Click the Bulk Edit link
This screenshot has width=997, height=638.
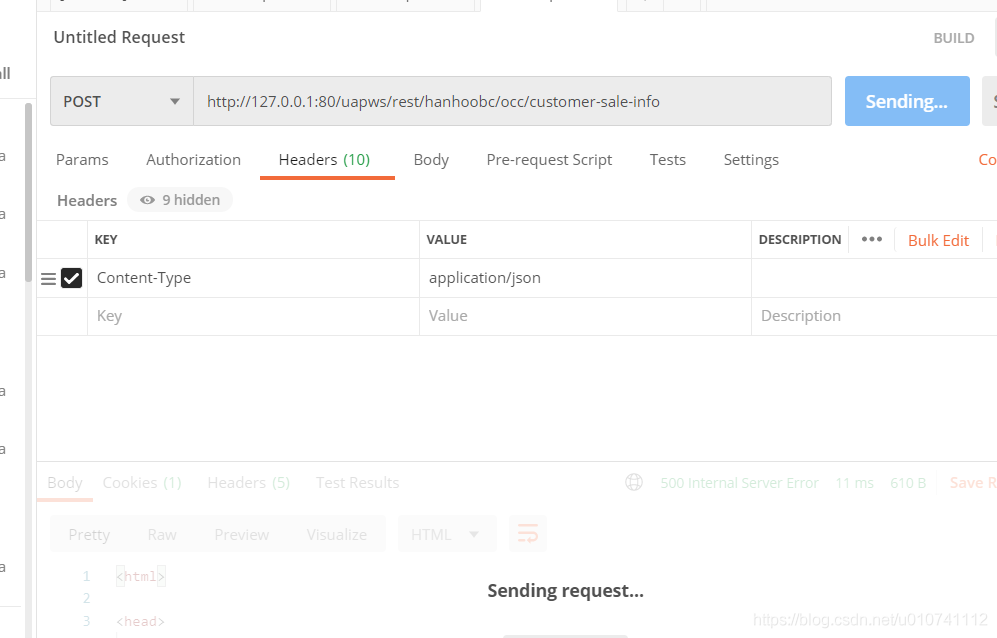tap(938, 240)
